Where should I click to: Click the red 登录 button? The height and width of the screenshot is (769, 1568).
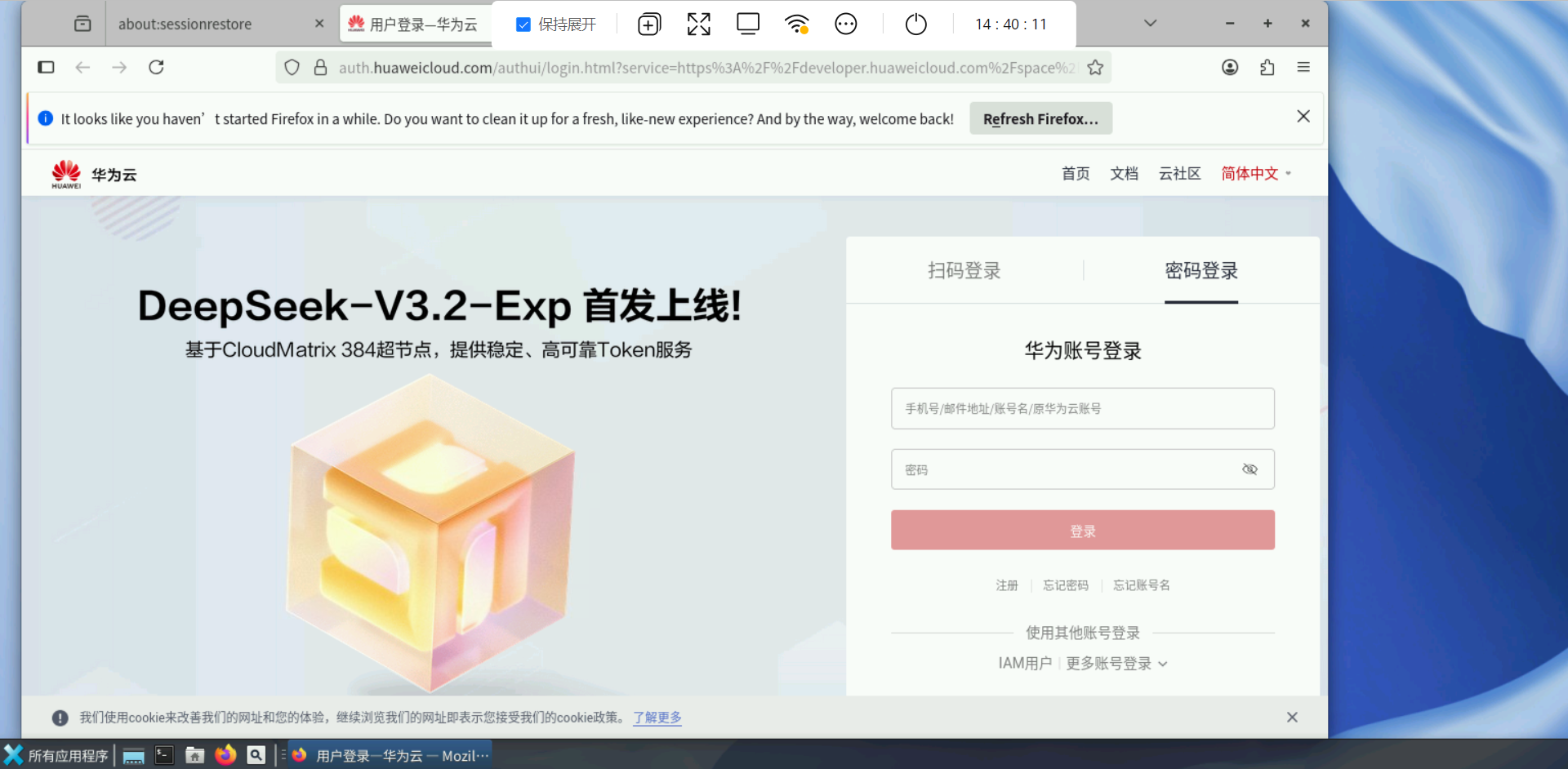pyautogui.click(x=1083, y=530)
